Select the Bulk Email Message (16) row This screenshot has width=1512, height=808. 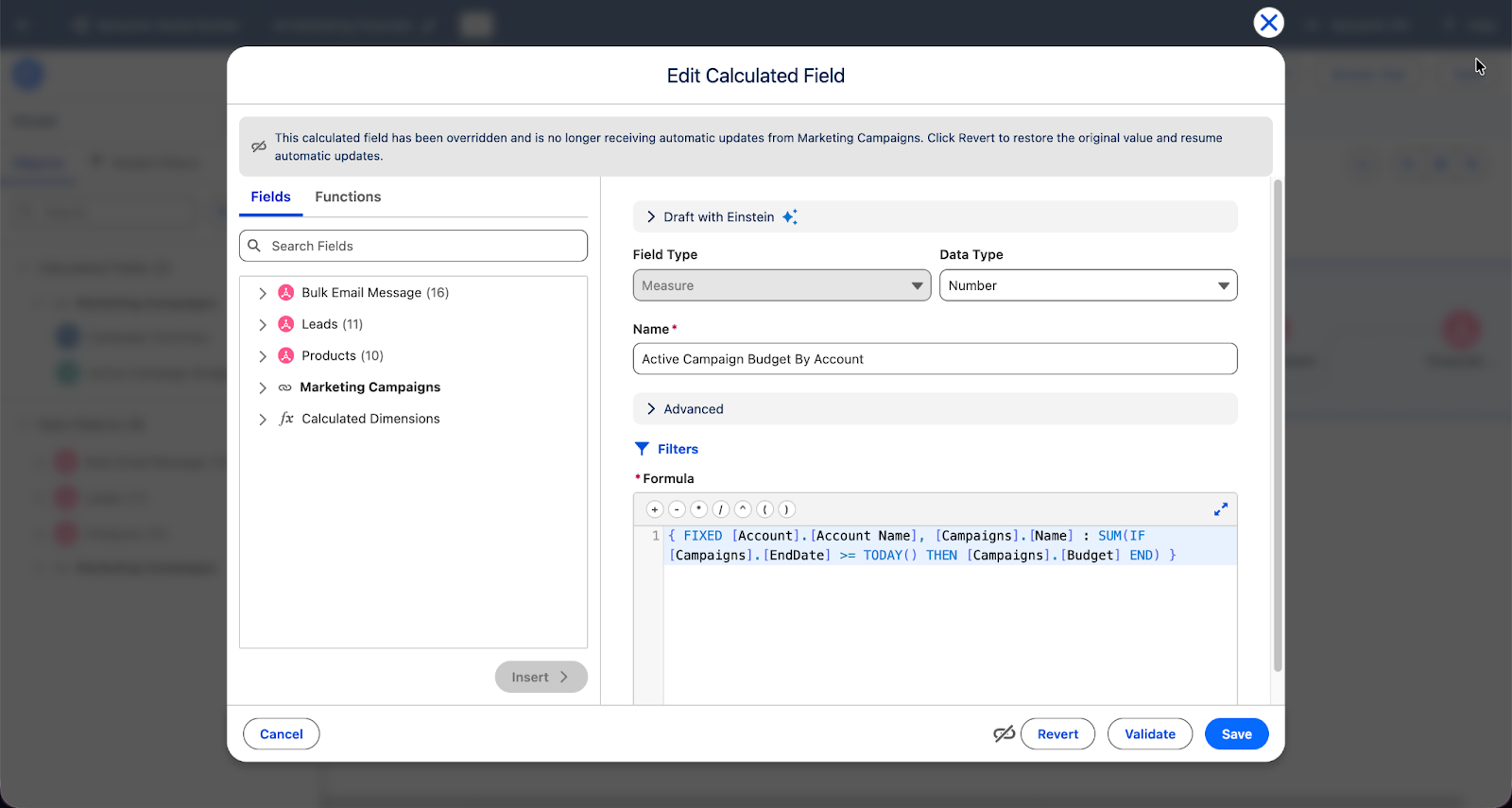pos(375,293)
